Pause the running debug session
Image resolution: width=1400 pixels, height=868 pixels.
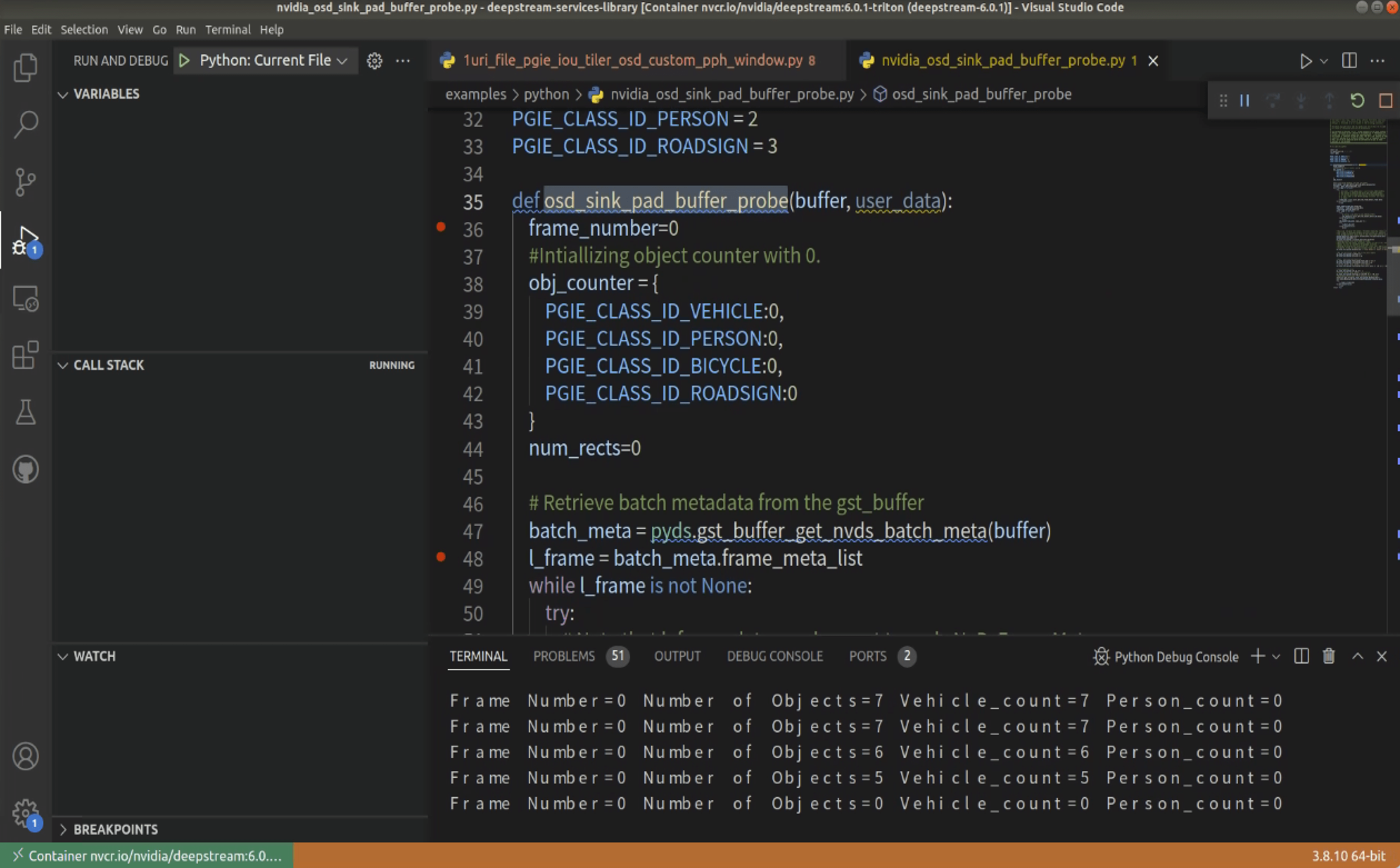click(1244, 101)
